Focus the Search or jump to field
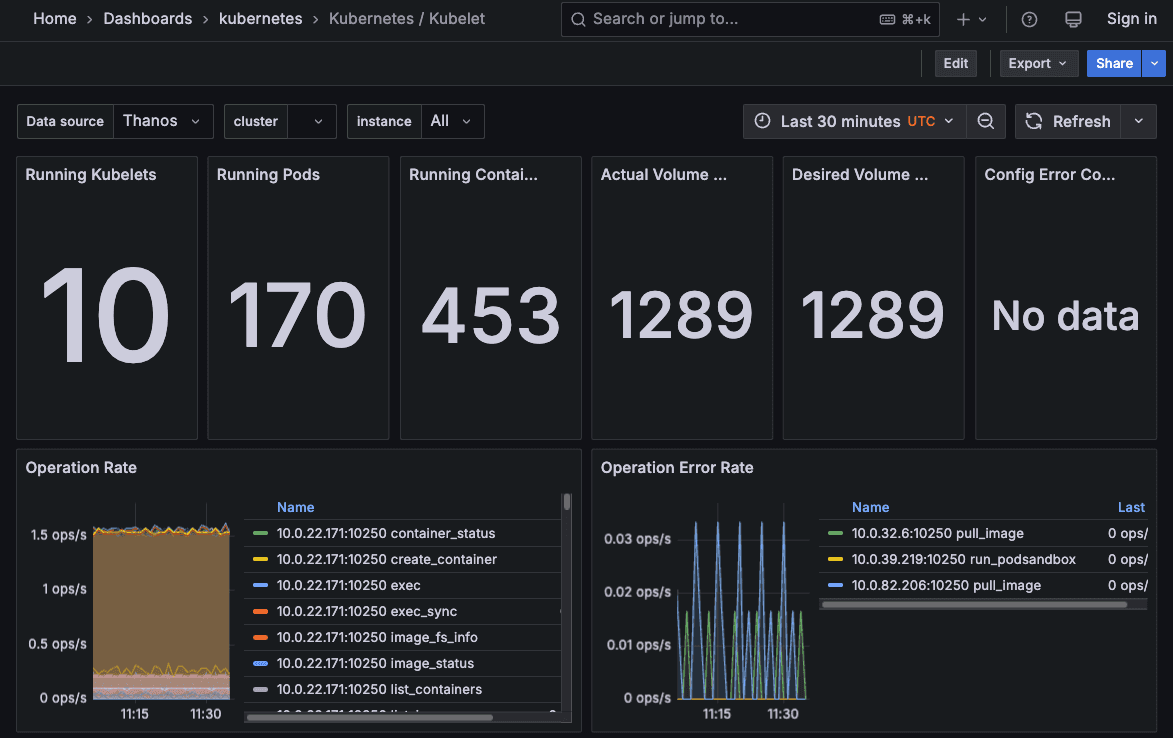1173x738 pixels. [x=750, y=19]
